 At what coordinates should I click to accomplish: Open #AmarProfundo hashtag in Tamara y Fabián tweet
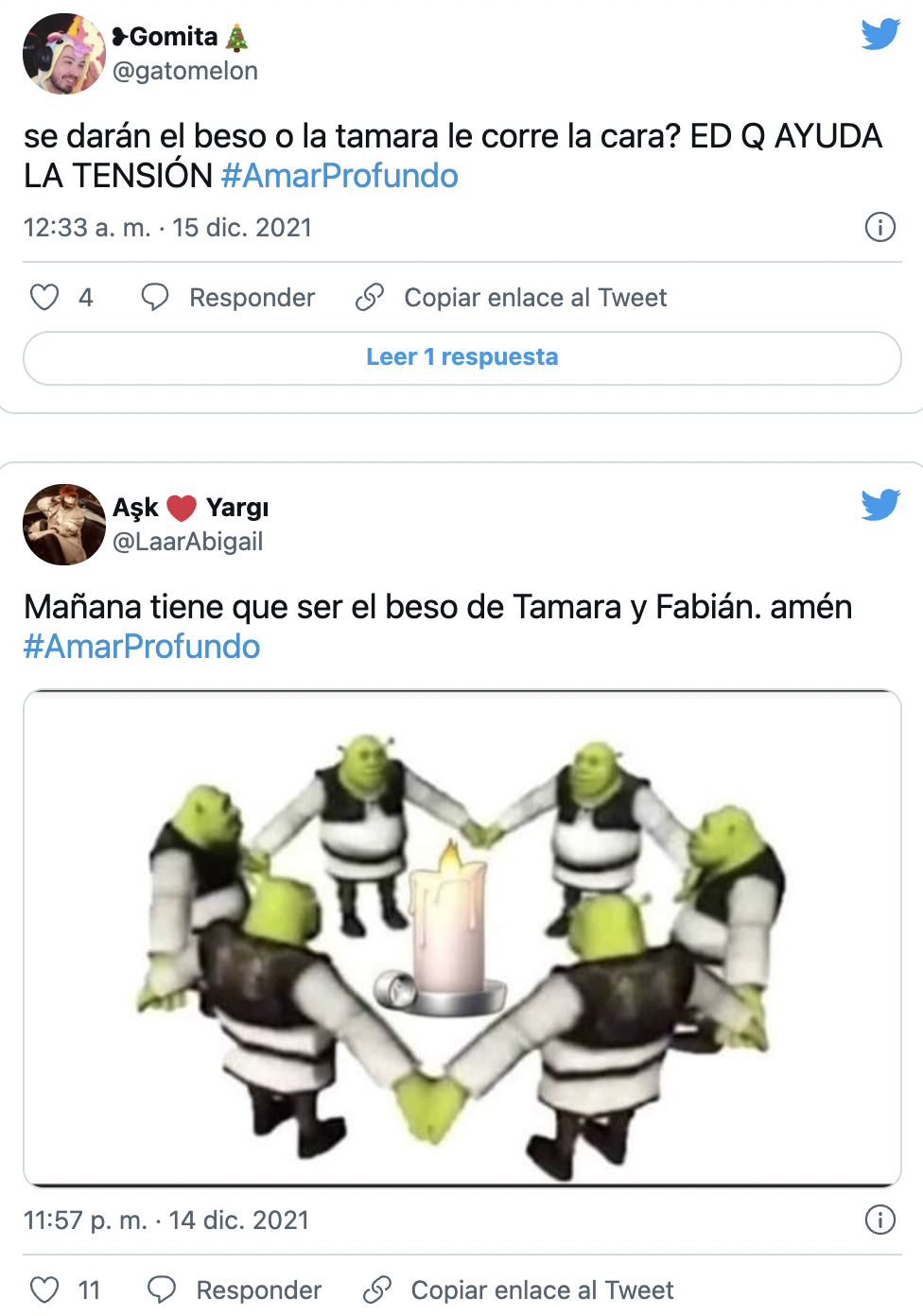(142, 647)
